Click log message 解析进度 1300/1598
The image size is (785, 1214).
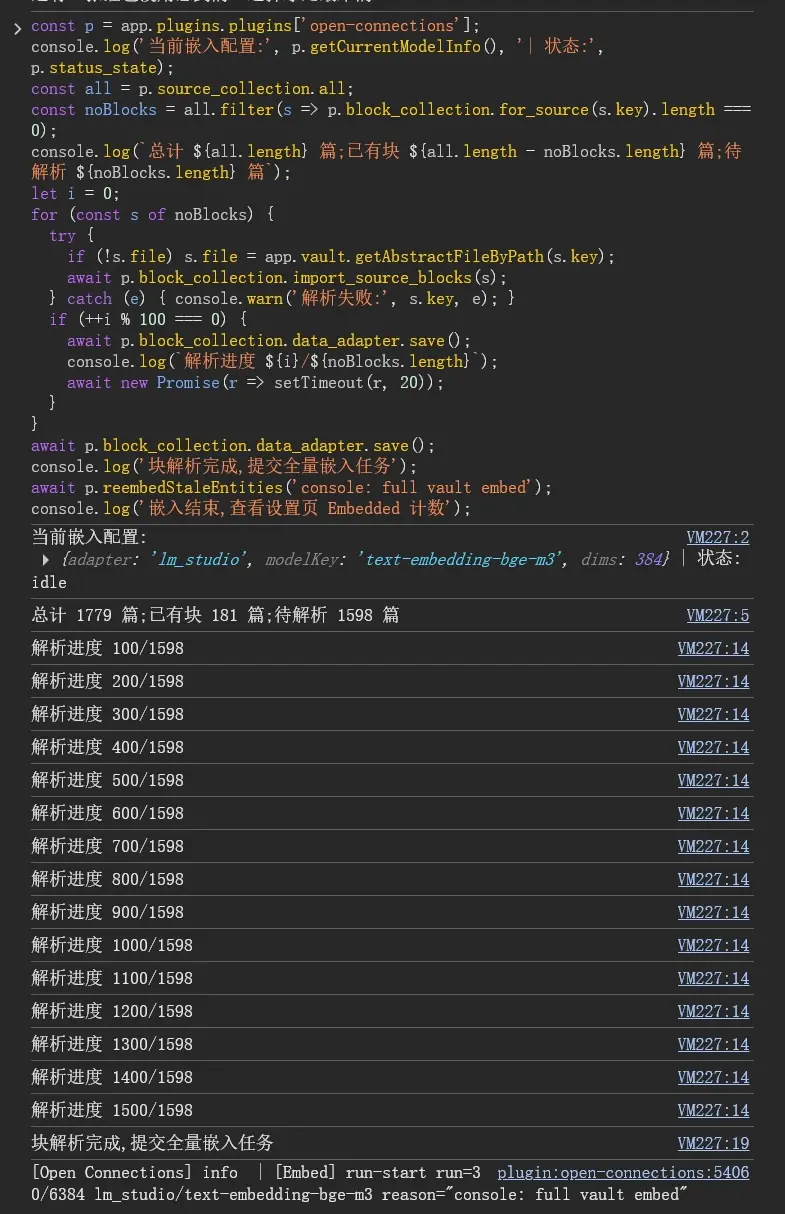coord(112,1044)
